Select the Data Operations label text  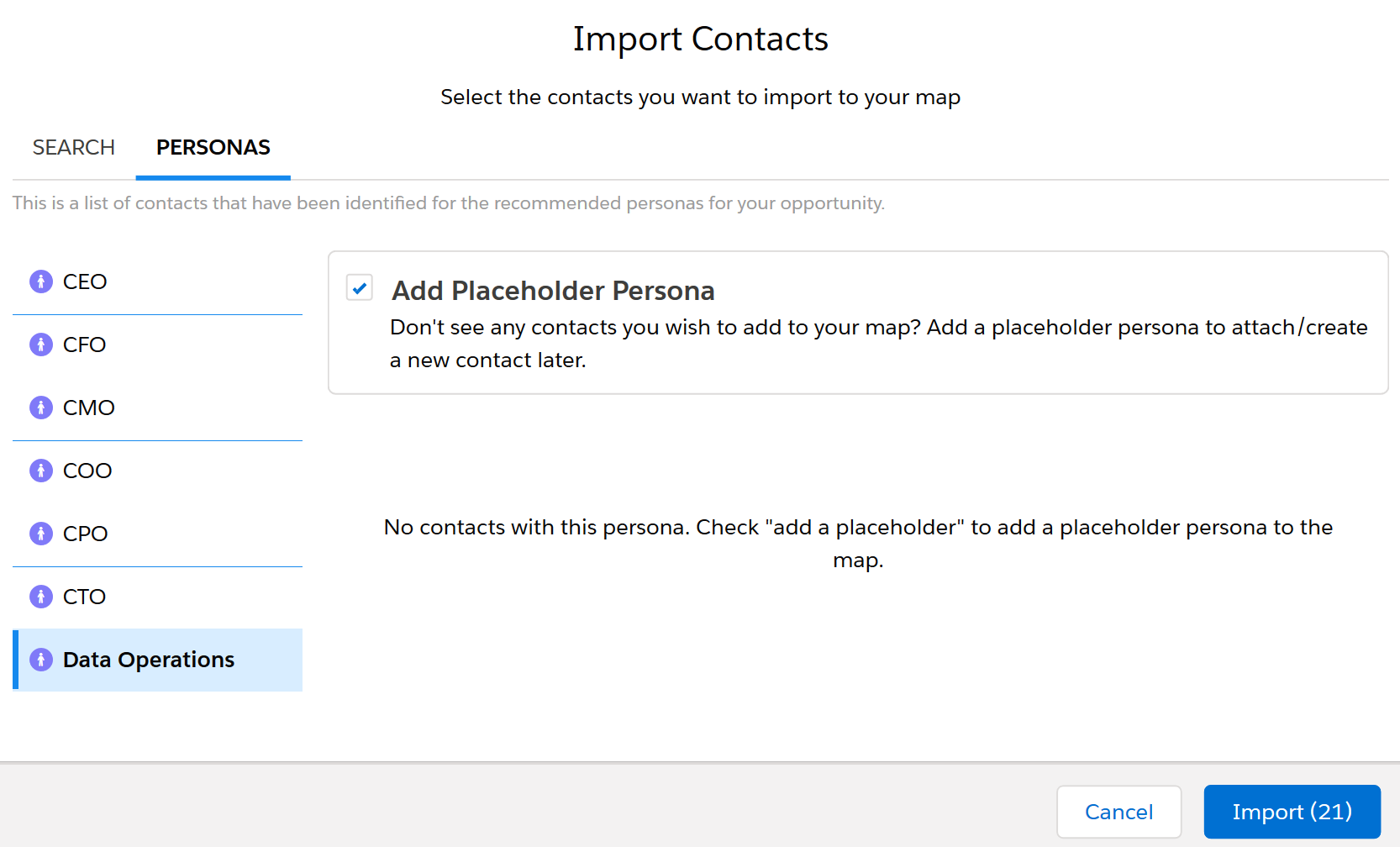pyautogui.click(x=149, y=660)
